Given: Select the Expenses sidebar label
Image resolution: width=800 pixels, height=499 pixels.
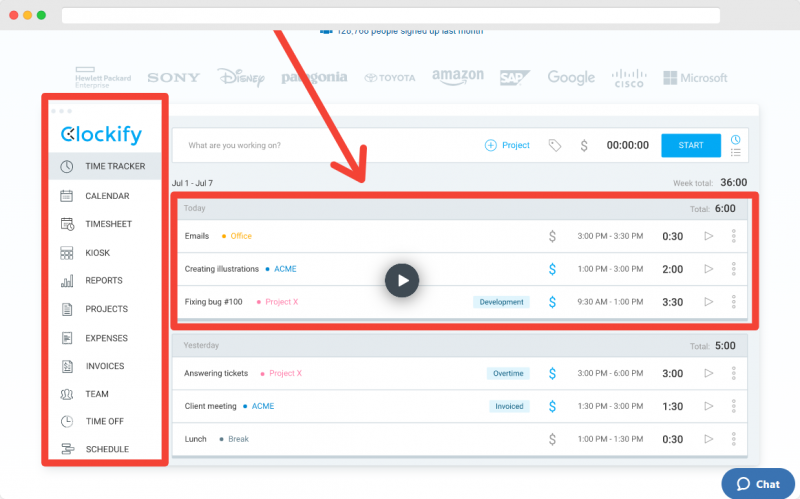Looking at the screenshot, I should (106, 338).
